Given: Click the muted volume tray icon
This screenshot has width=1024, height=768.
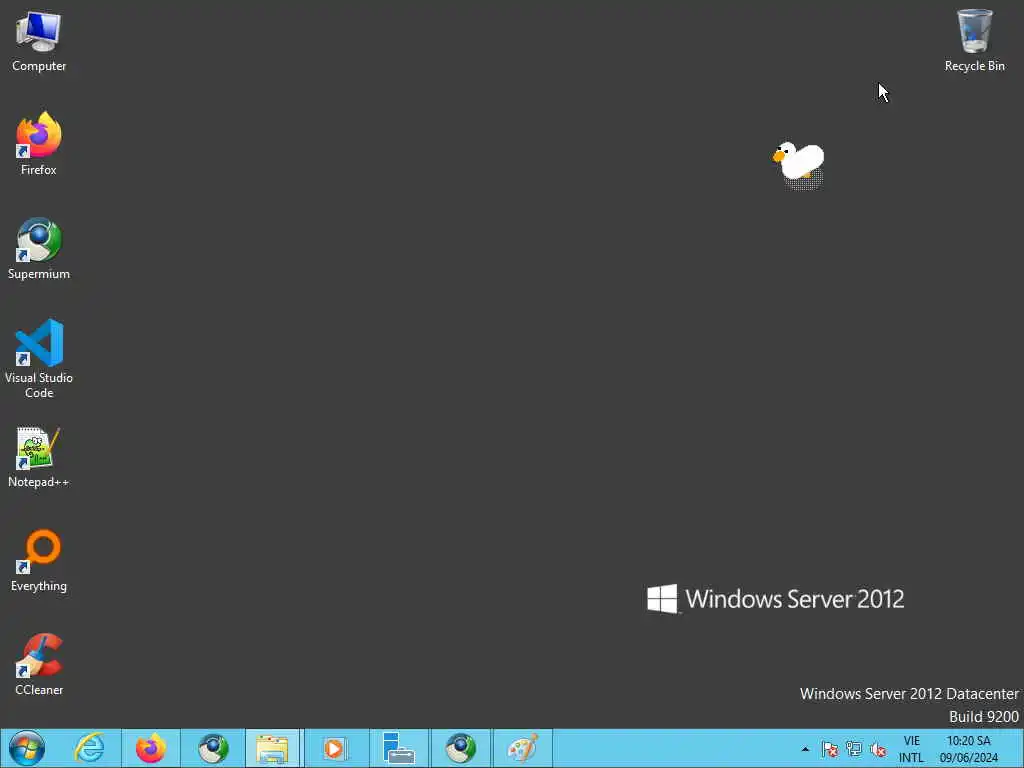Looking at the screenshot, I should (x=878, y=750).
